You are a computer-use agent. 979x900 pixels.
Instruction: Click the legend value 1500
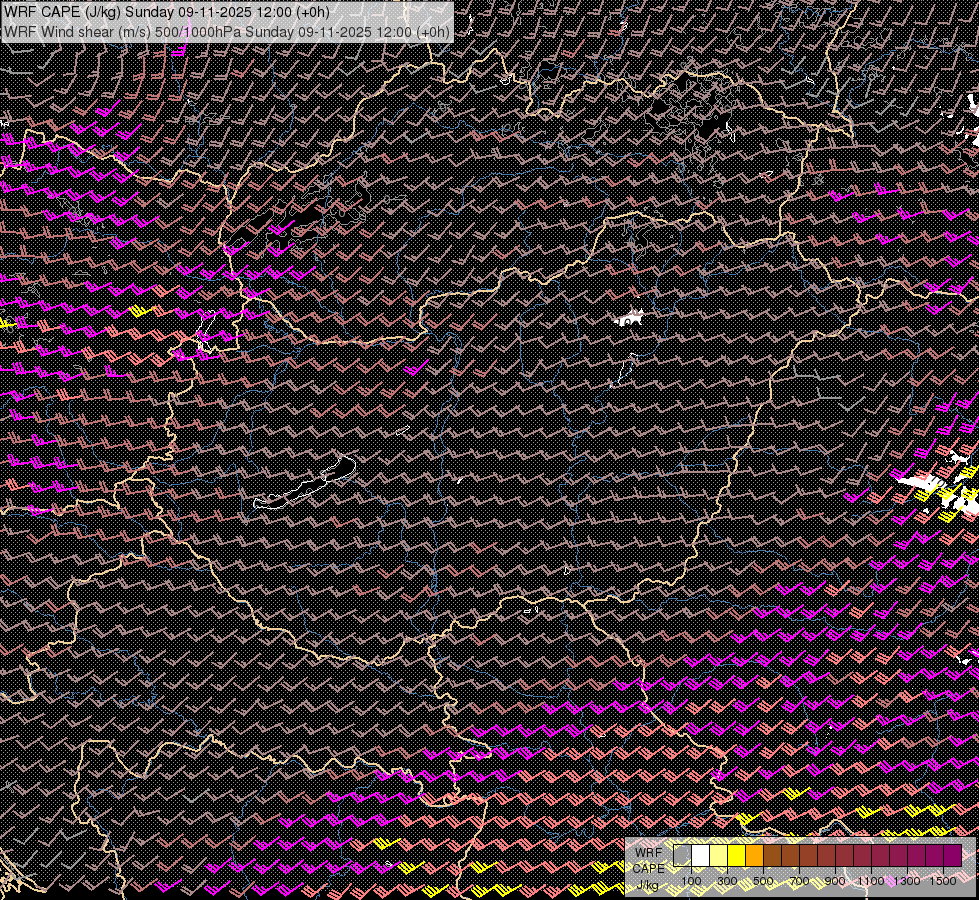[943, 881]
